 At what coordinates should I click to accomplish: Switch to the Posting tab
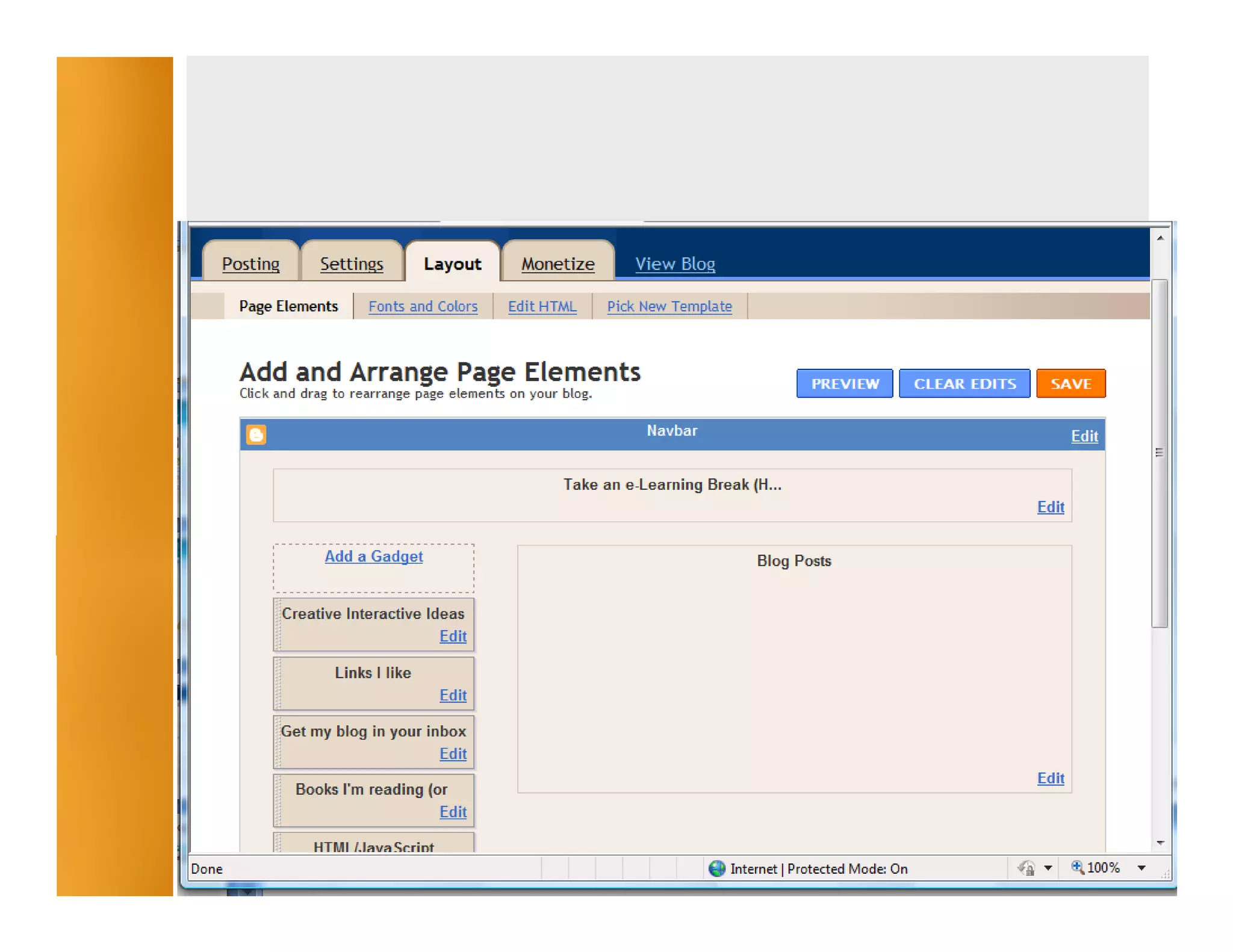coord(250,264)
